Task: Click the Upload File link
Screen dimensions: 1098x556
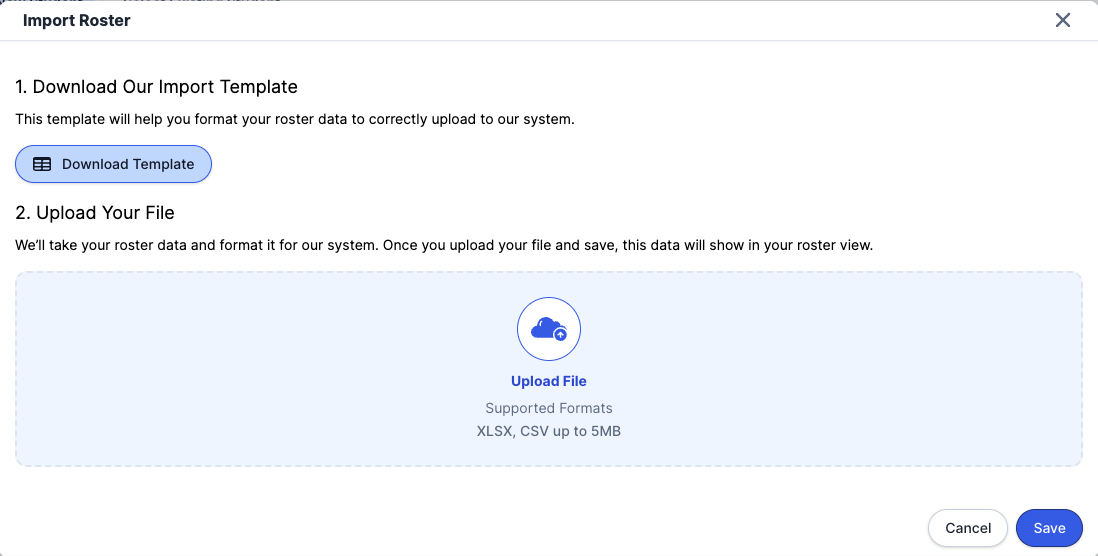Action: click(548, 381)
